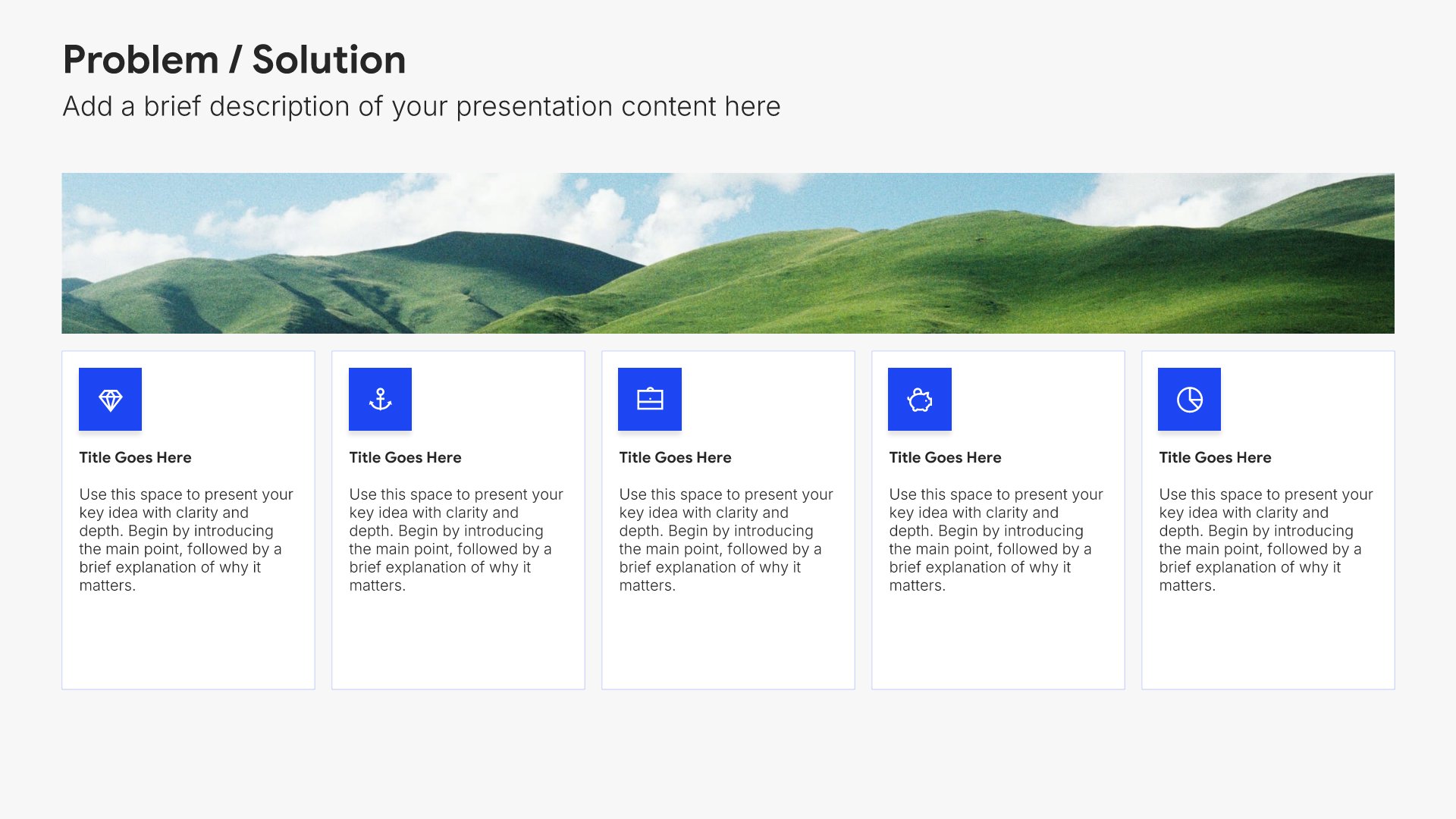The width and height of the screenshot is (1456, 819).
Task: Select the body paragraph in the piggy bank card
Action: (x=996, y=540)
